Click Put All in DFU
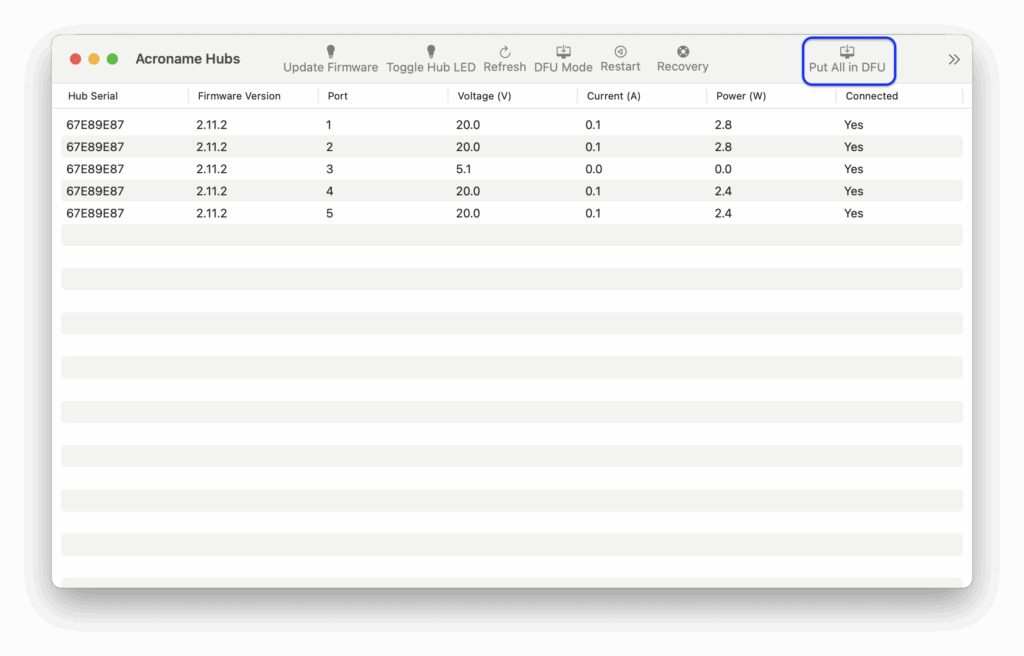Viewport: 1024px width, 656px height. click(848, 60)
